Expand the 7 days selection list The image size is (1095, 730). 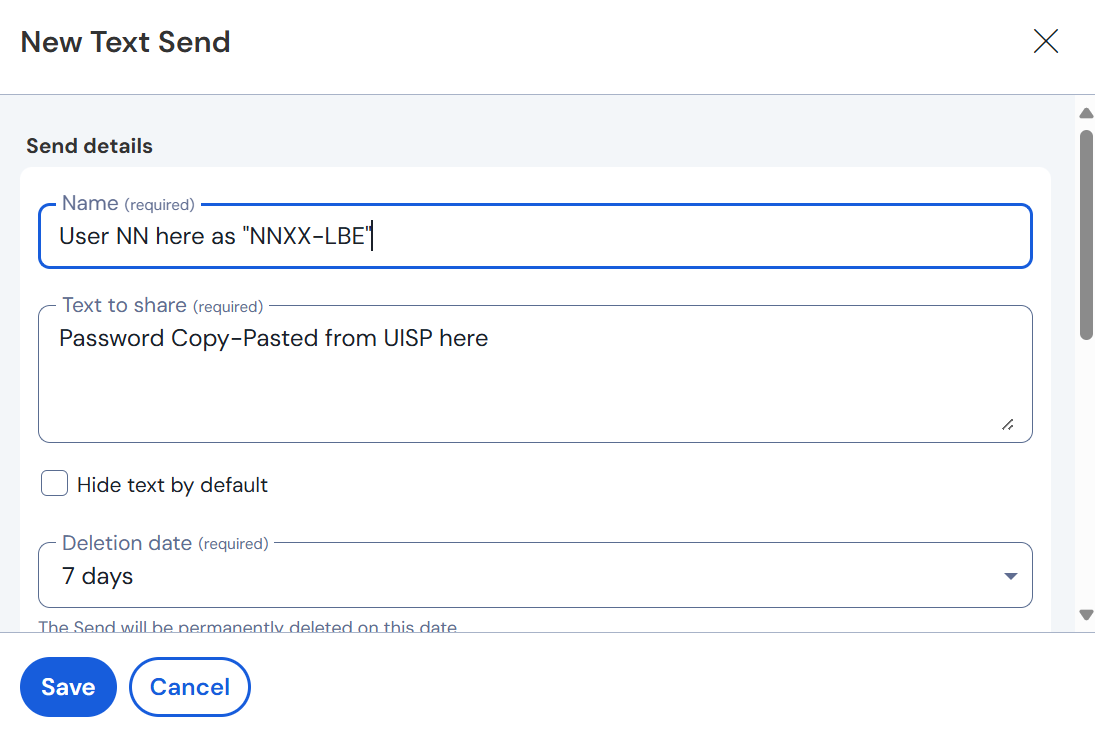(x=535, y=575)
